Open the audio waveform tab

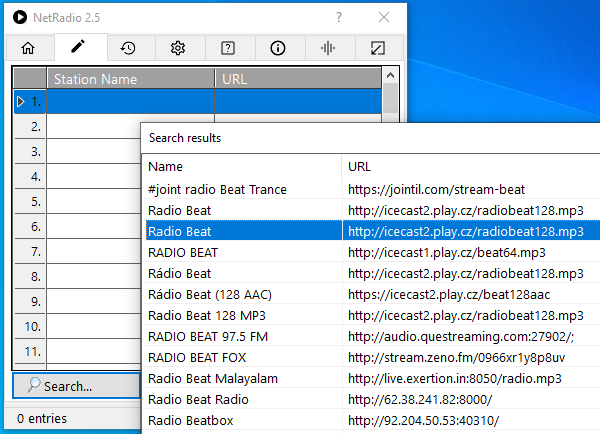[x=328, y=48]
